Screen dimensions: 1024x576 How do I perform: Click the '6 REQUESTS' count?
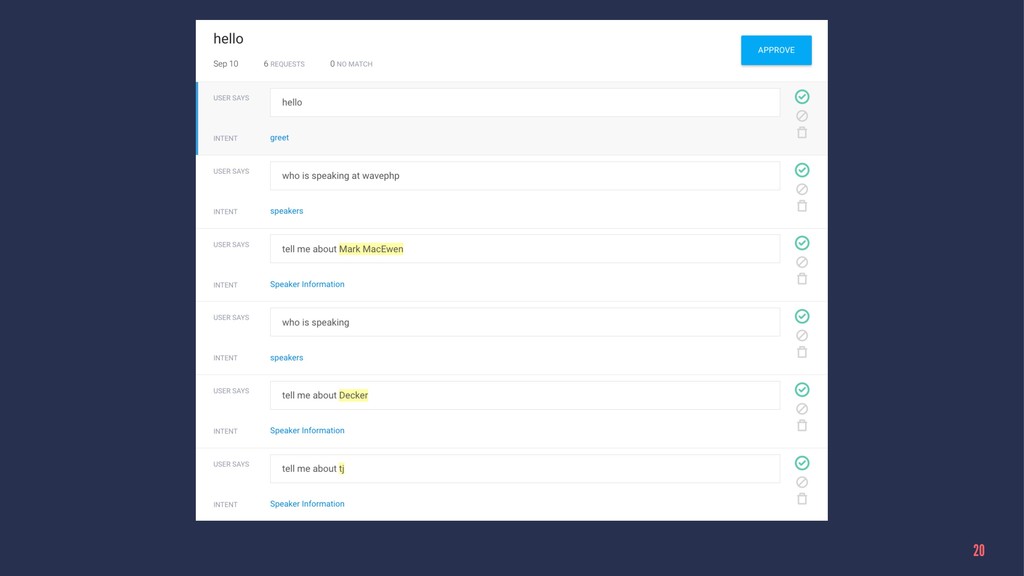point(284,64)
